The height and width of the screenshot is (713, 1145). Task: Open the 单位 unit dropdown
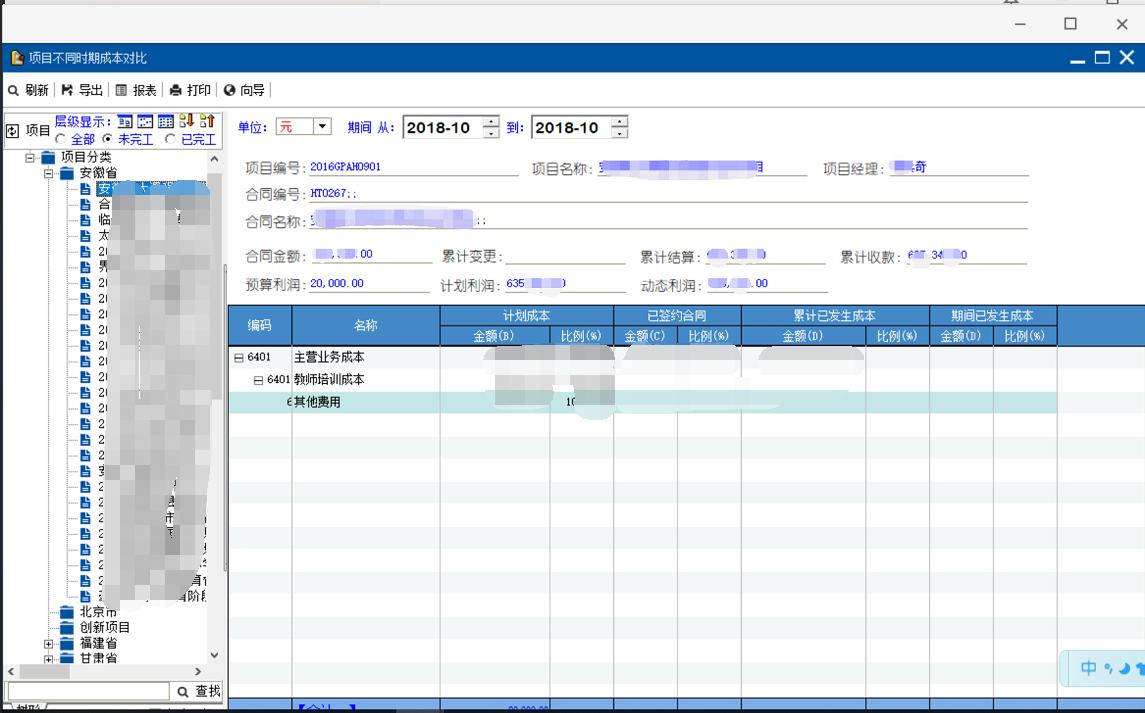tap(322, 127)
